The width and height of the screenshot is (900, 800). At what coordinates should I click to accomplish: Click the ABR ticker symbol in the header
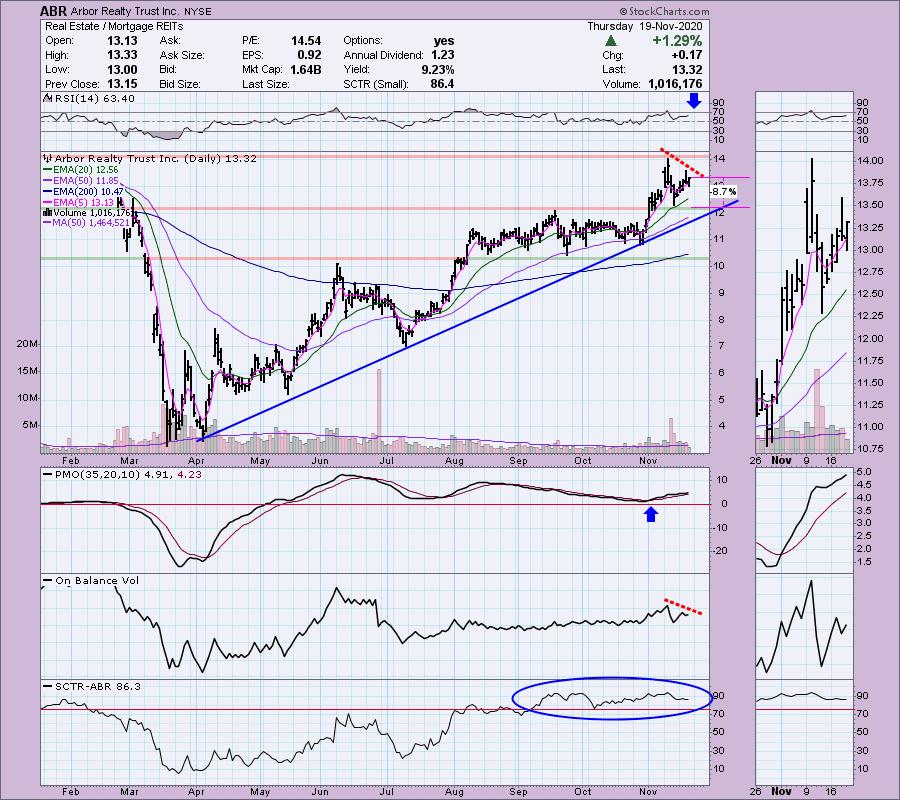(53, 11)
